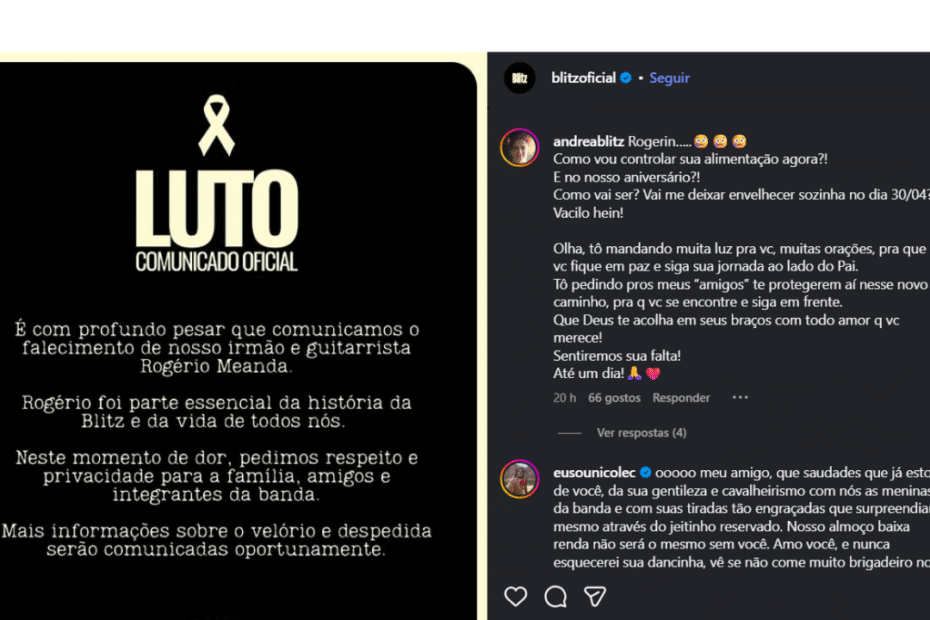This screenshot has width=930, height=620.
Task: Expand Ver respostas (4) replies
Action: tap(641, 433)
